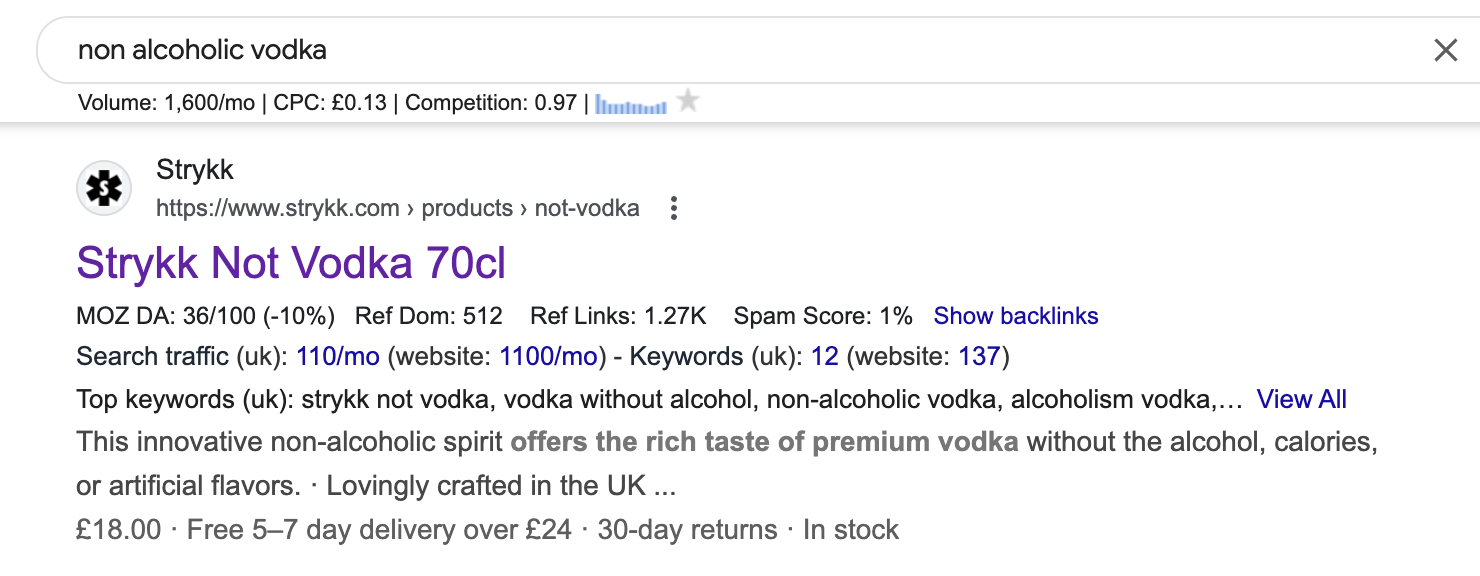Open the 110/mo search traffic link
The image size is (1480, 576).
338,357
